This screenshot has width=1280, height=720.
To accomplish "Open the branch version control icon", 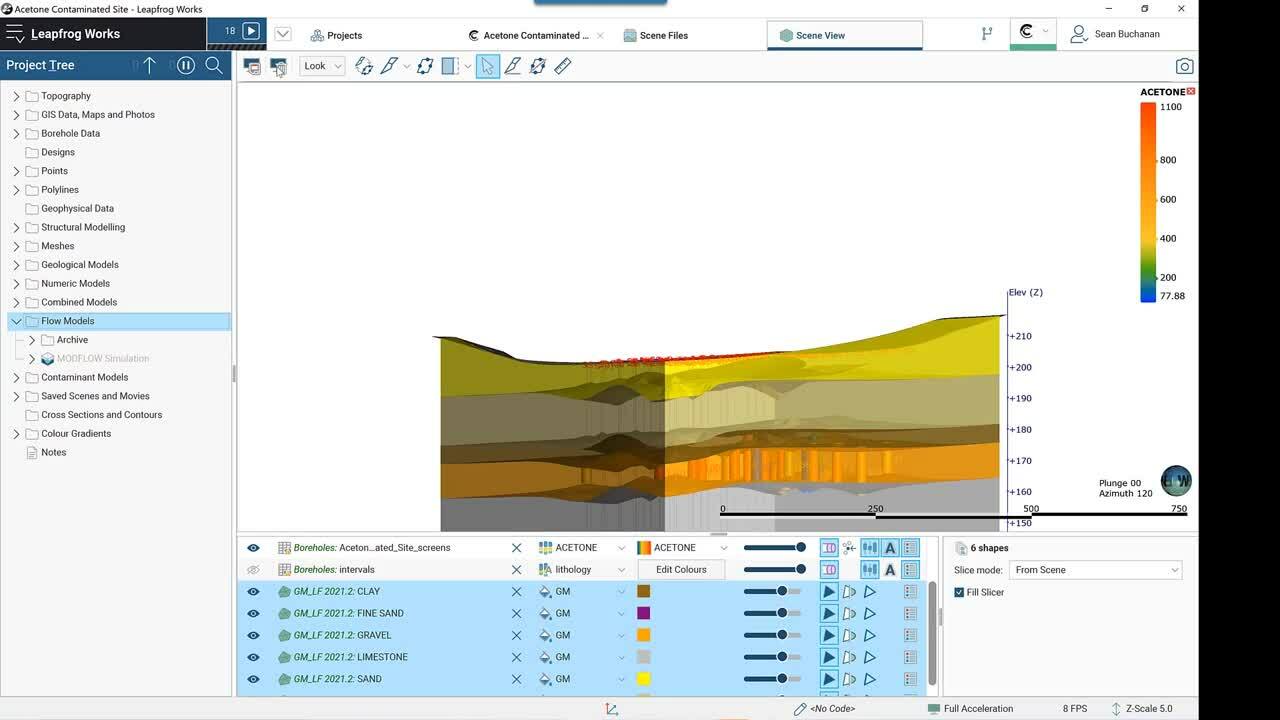I will pos(987,33).
